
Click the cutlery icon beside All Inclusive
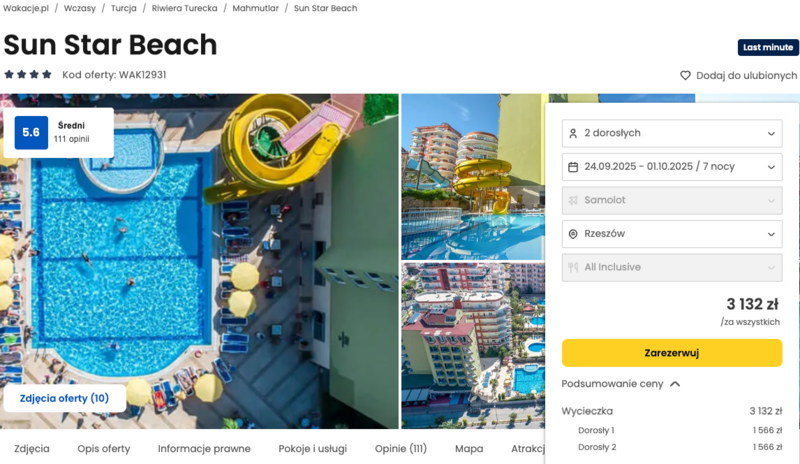point(573,267)
